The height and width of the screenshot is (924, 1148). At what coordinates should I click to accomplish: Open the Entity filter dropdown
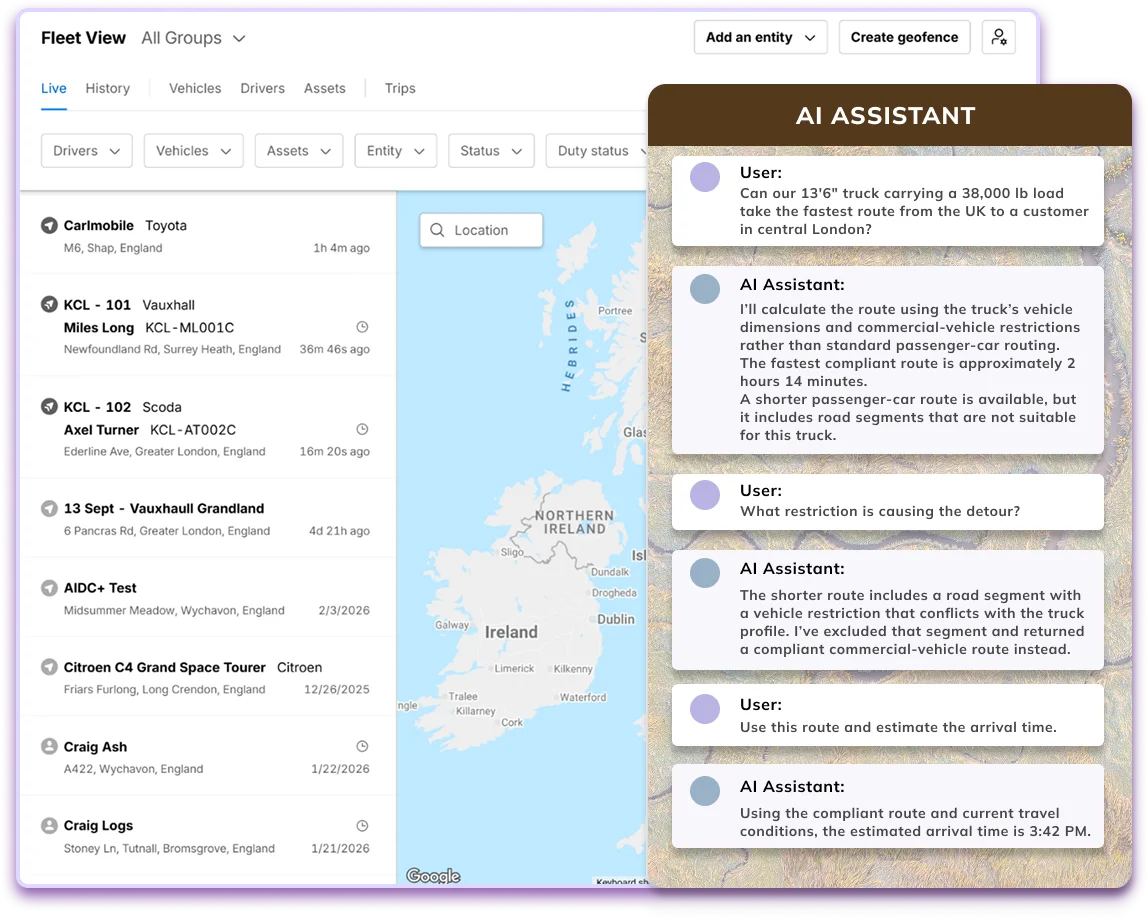point(395,151)
